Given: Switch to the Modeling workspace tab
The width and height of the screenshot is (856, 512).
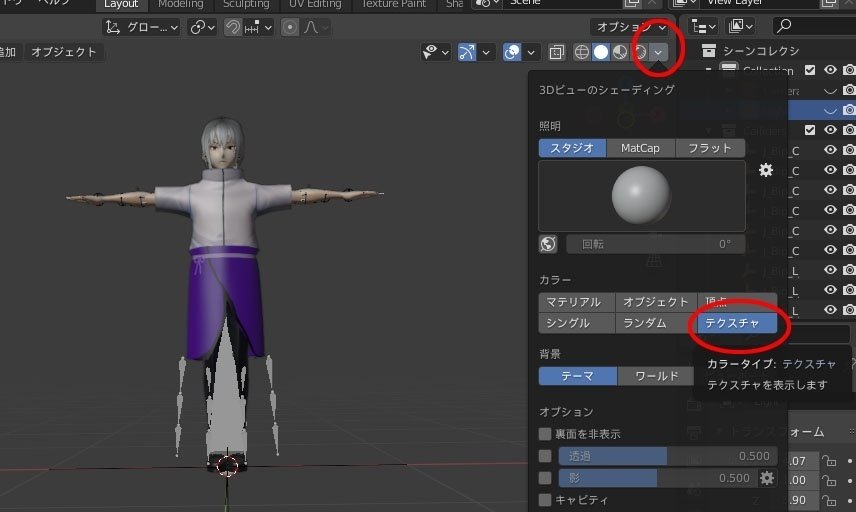Looking at the screenshot, I should point(181,4).
